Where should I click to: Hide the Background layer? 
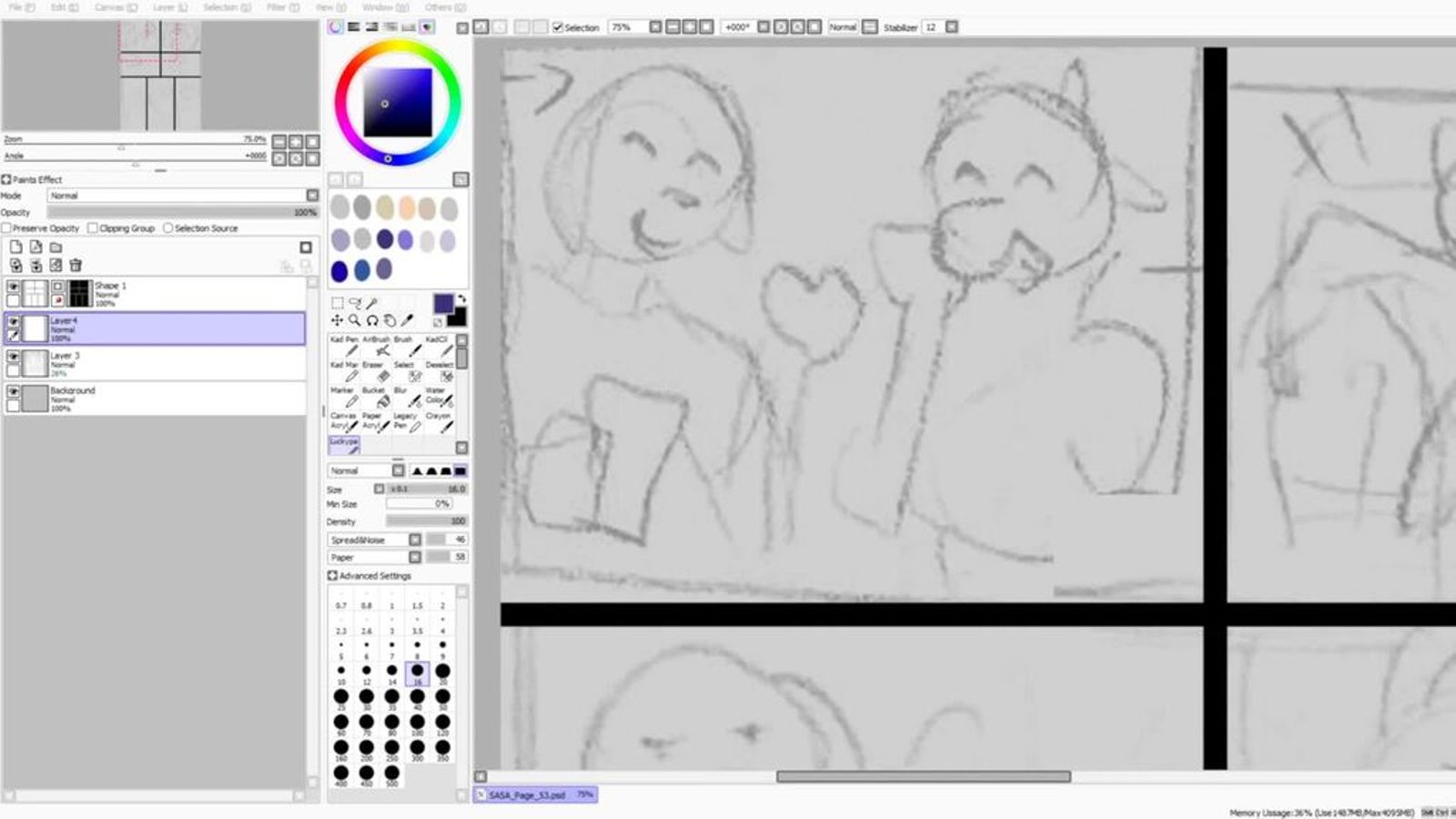13,391
